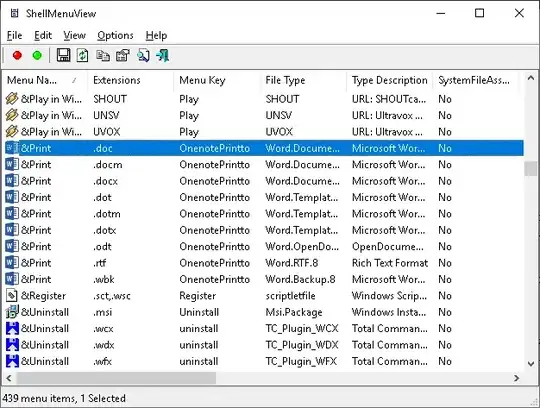540x408 pixels.
Task: Sort by the Menu Name column header
Action: [x=44, y=80]
